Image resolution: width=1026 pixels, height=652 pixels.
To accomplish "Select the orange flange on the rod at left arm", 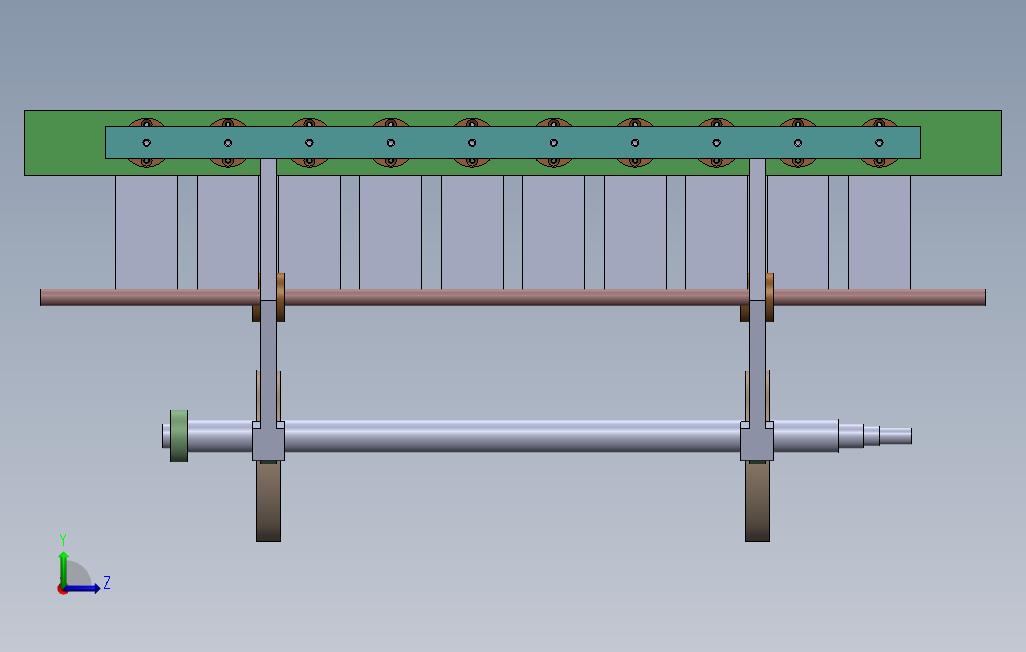I will 281,297.
